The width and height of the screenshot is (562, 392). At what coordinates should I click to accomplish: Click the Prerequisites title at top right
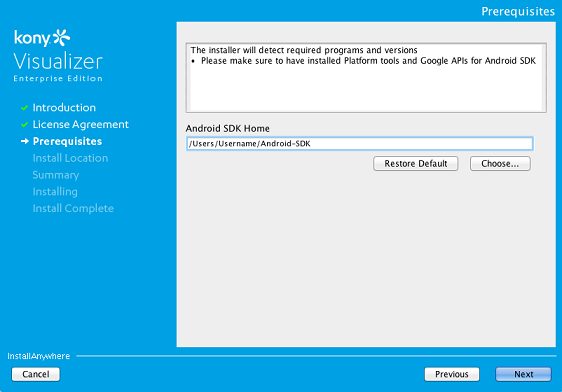pyautogui.click(x=518, y=11)
